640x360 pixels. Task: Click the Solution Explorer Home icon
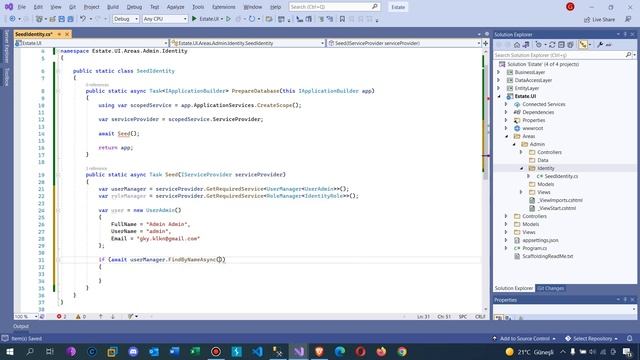(517, 45)
